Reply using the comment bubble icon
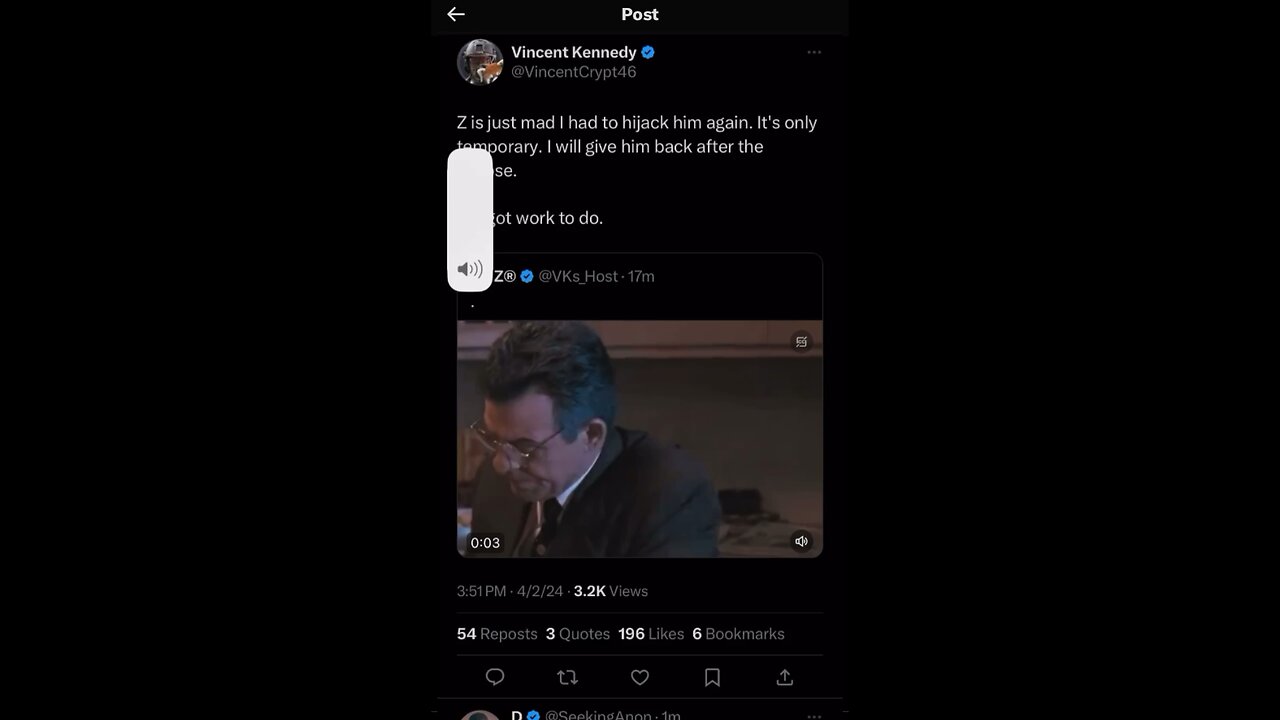 (495, 678)
